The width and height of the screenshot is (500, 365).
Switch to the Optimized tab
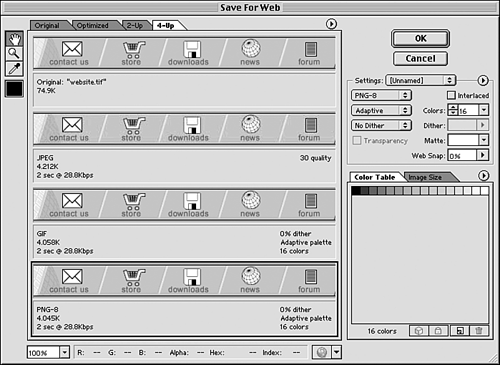[93, 26]
